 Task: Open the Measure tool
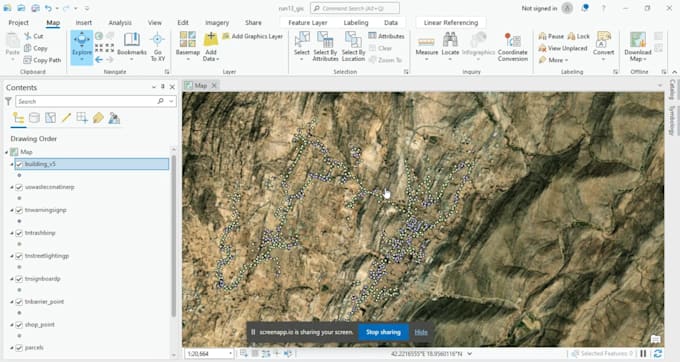[427, 47]
